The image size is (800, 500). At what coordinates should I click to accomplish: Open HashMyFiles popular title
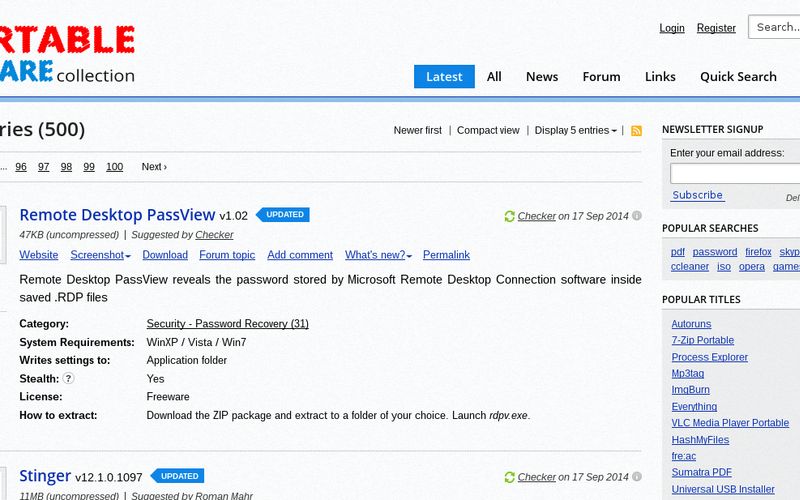tap(700, 440)
